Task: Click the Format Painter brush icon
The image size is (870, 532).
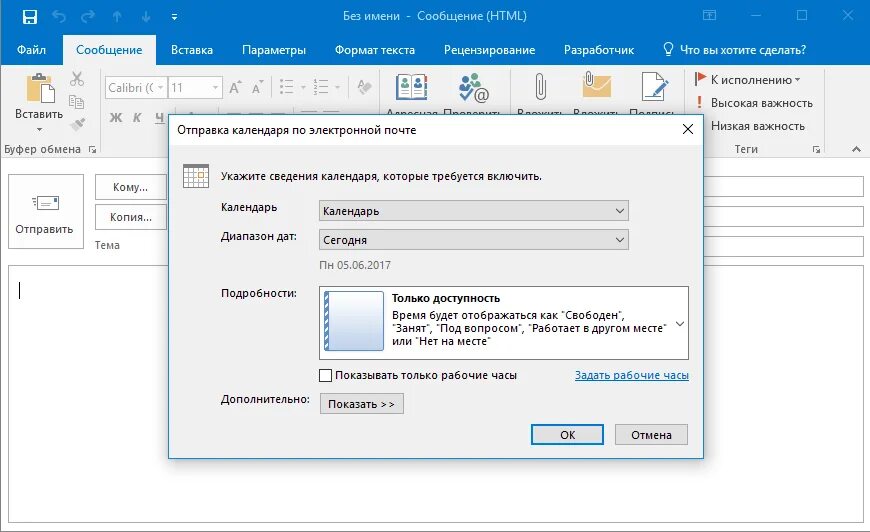Action: coord(77,124)
